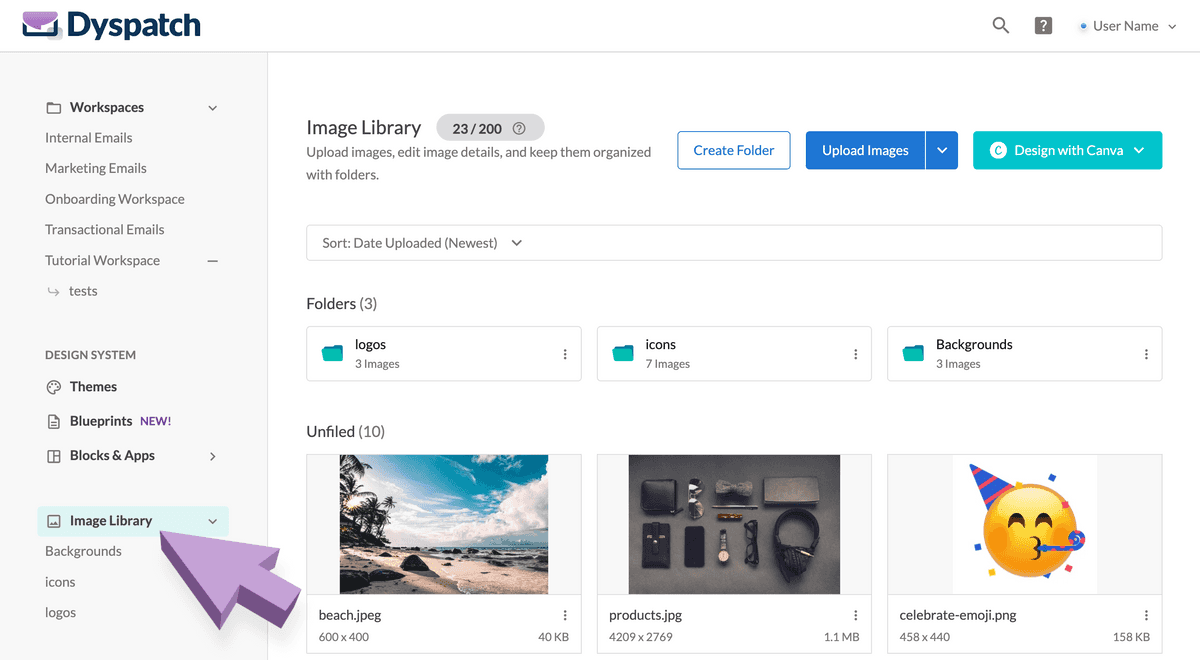This screenshot has width=1200, height=660.
Task: Click the Unfiled (10) heading
Action: click(345, 431)
